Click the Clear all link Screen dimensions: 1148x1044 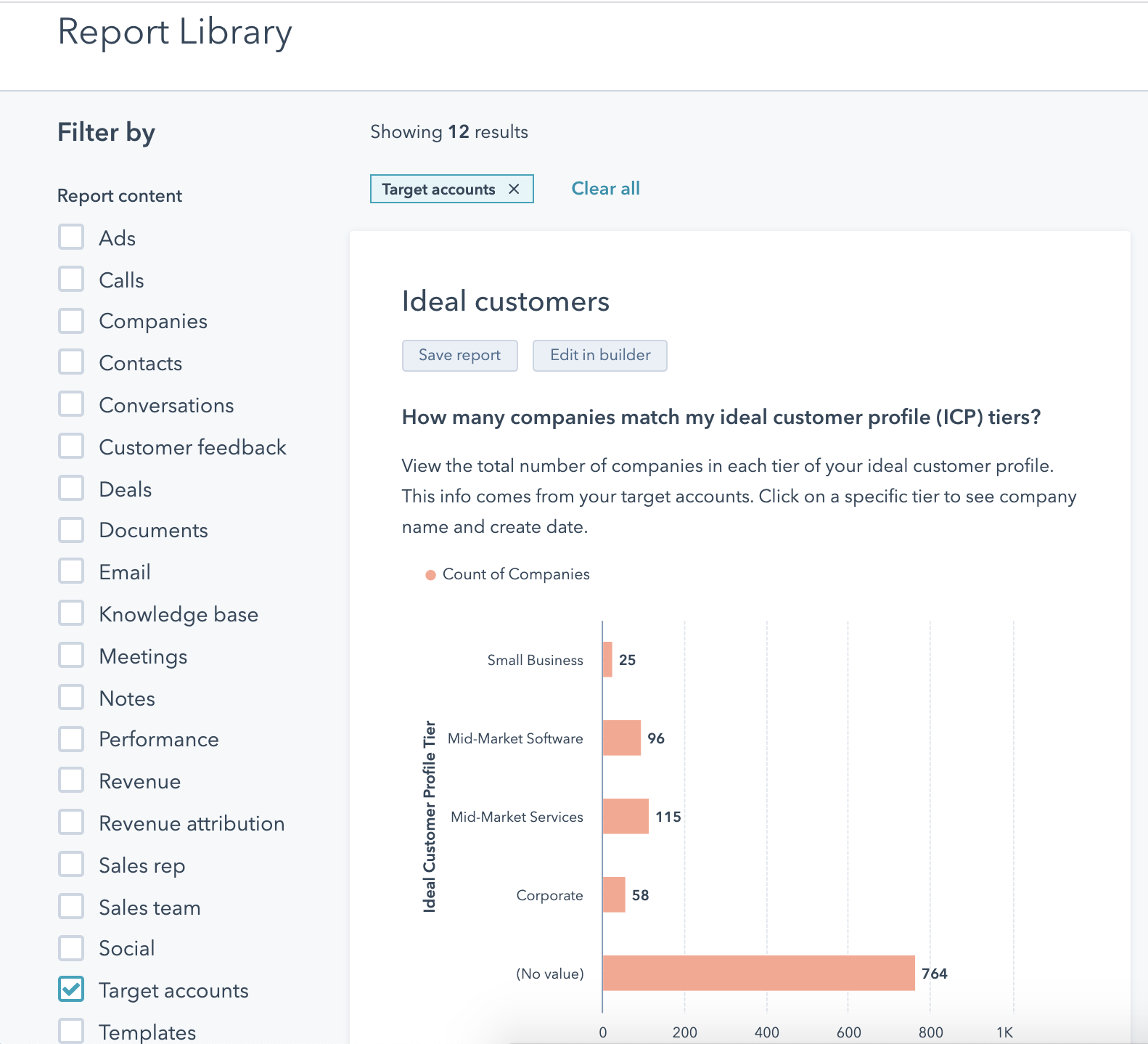tap(605, 189)
